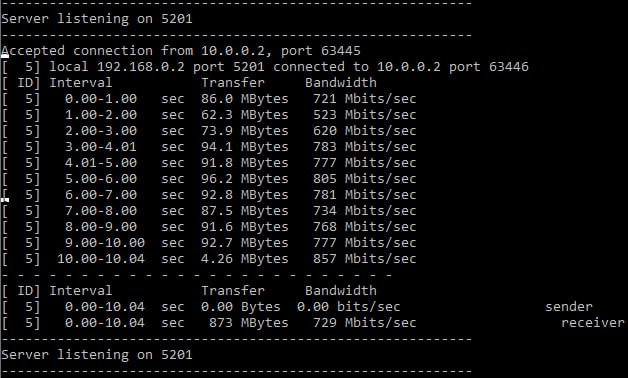Click the top Interval column header
Screen dimensions: 628x378
click(81, 82)
